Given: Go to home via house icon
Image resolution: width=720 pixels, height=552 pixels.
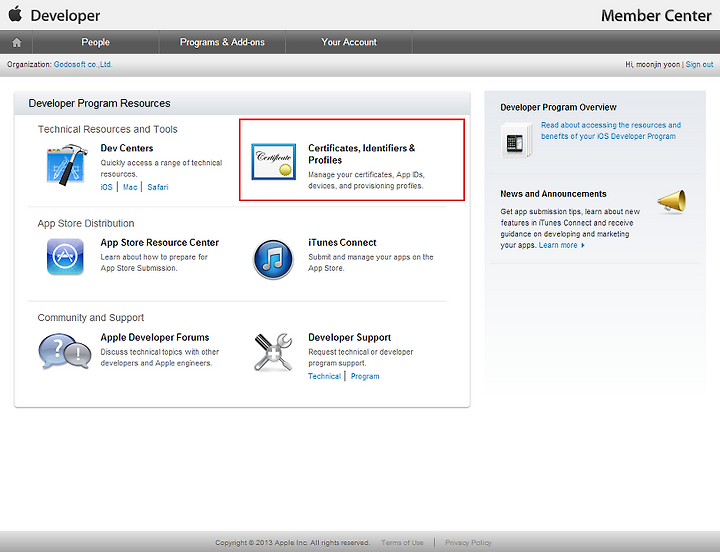Looking at the screenshot, I should 17,42.
